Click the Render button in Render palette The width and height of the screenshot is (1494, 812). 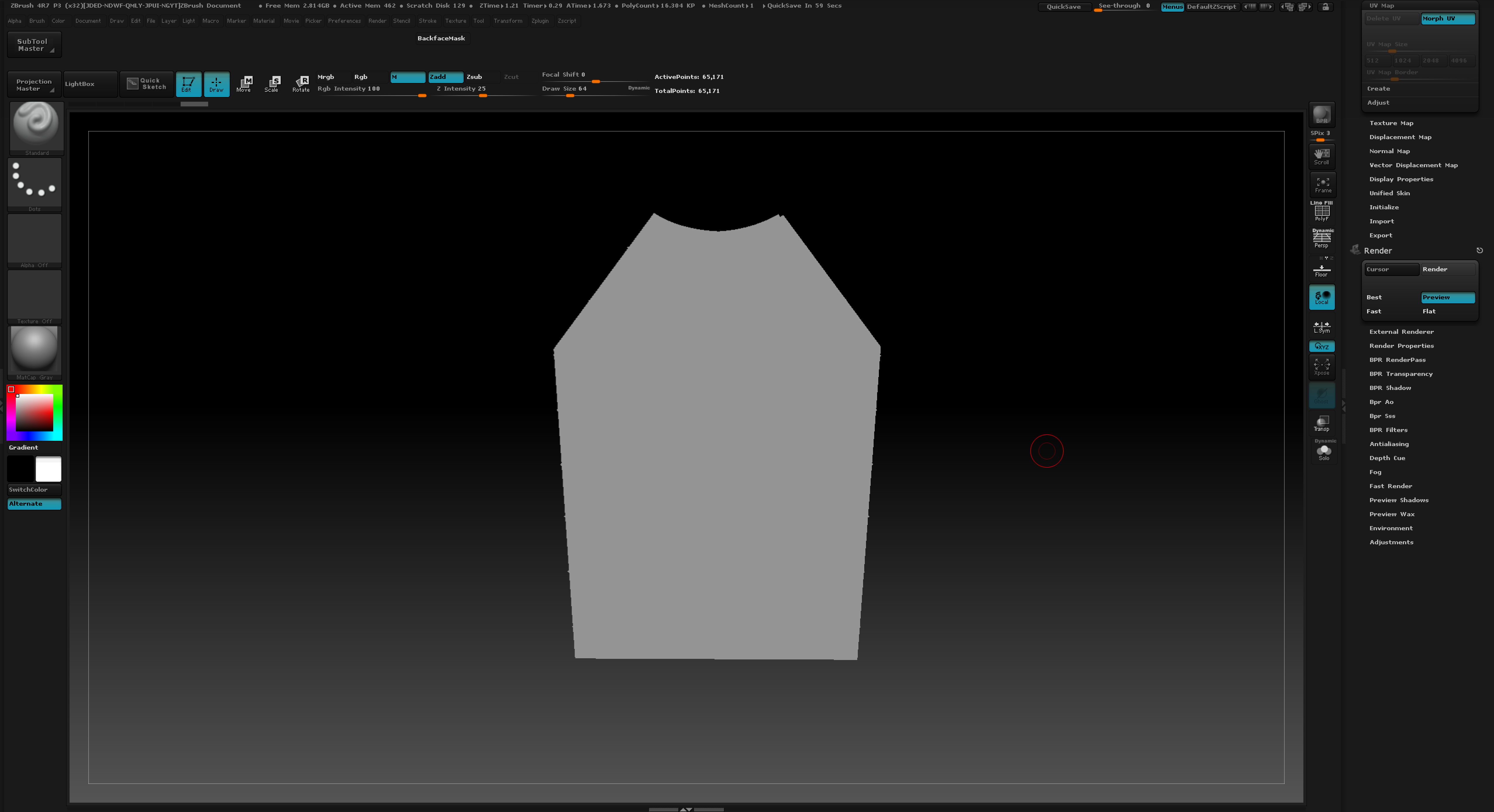pos(1448,269)
